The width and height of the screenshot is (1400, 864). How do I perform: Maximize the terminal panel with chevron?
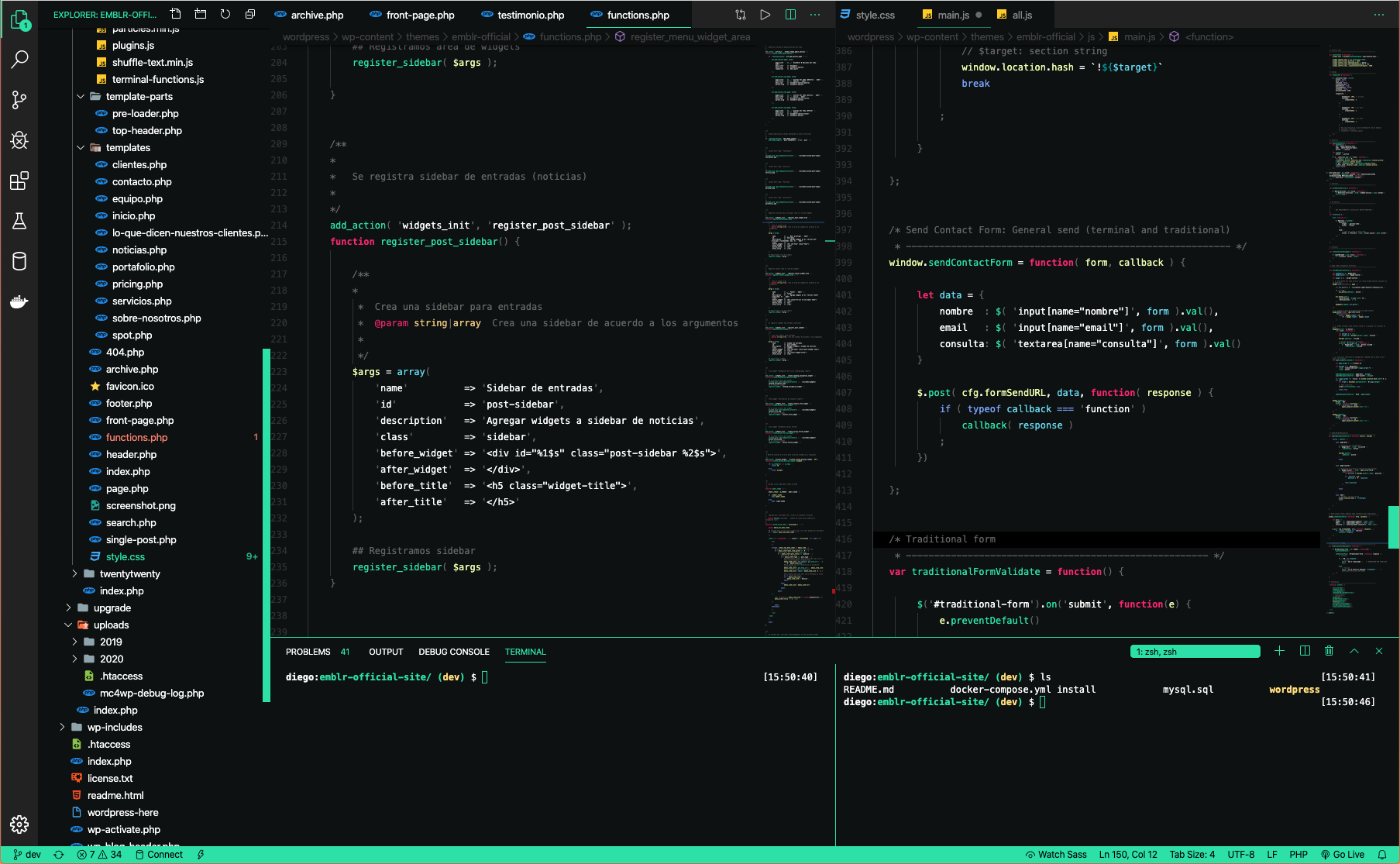(x=1354, y=651)
